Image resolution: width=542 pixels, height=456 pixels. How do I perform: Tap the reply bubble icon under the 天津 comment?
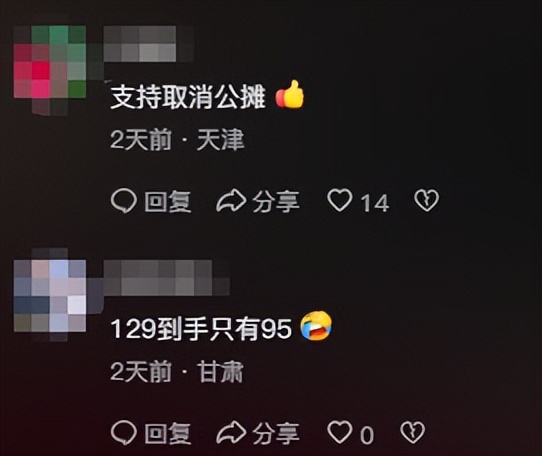123,202
